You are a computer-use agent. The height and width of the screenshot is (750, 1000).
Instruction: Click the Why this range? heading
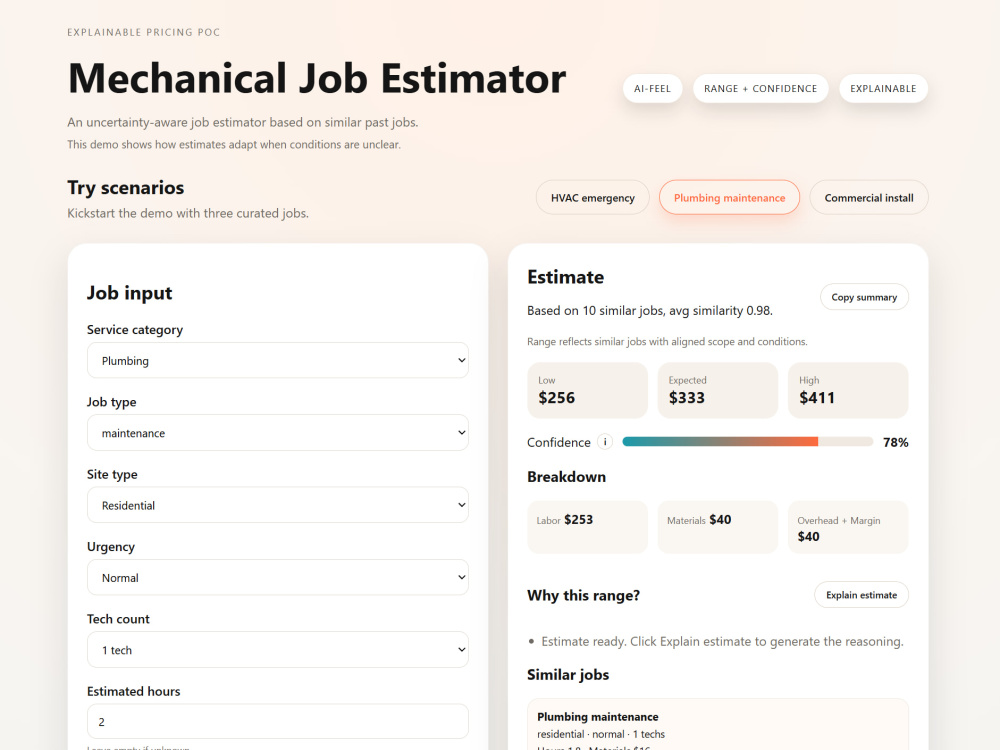[x=584, y=596]
